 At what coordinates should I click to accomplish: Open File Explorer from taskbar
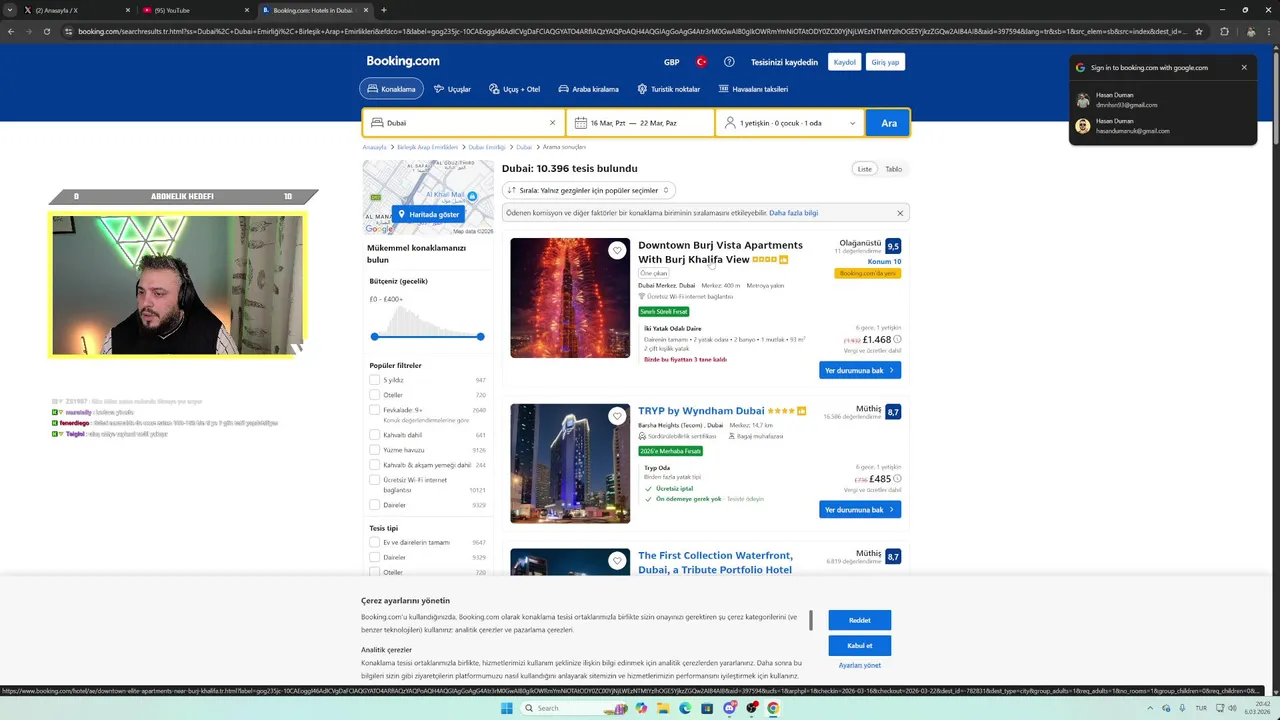coord(662,708)
